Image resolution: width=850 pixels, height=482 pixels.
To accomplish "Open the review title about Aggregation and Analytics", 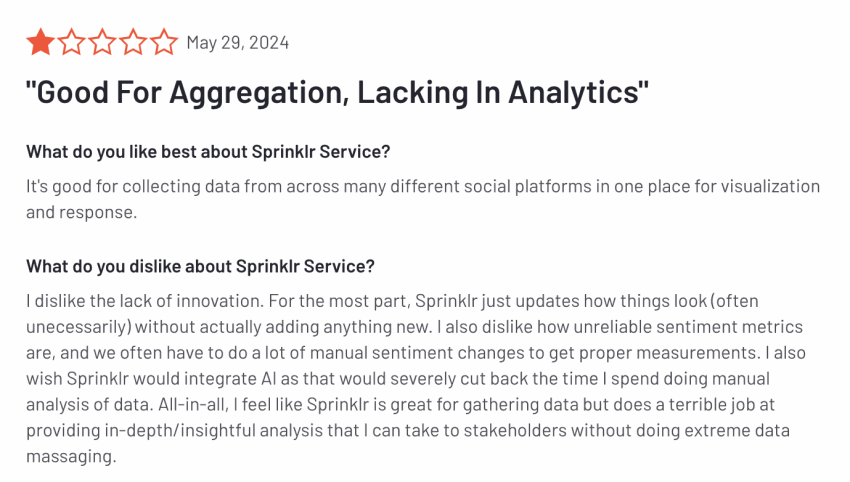I will point(337,93).
